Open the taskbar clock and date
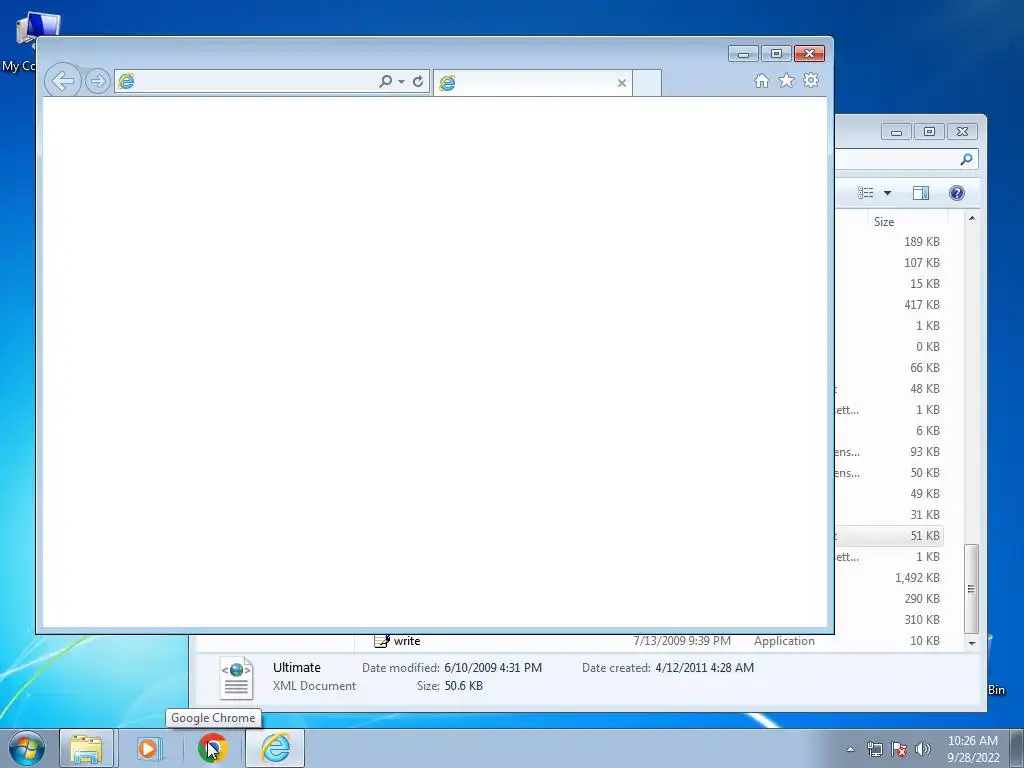1024x768 pixels. (973, 749)
